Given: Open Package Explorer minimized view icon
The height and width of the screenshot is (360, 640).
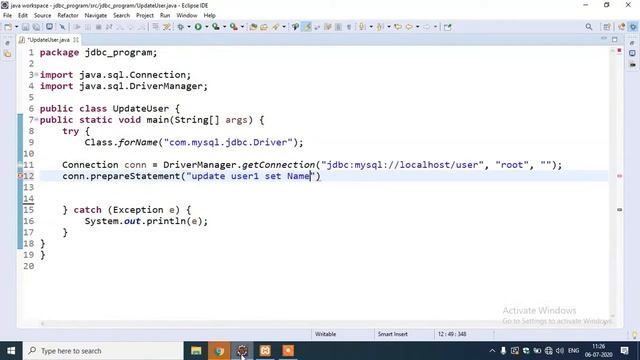Looking at the screenshot, I should 7,54.
